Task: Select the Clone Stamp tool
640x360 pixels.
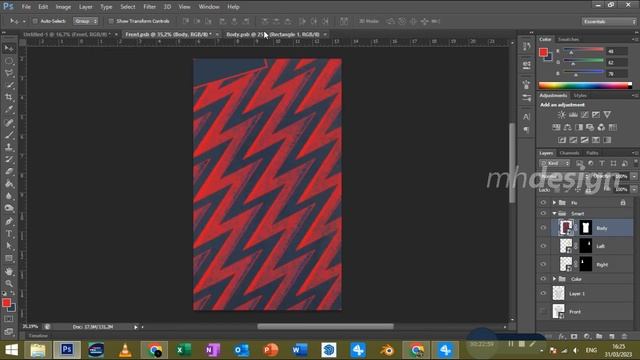Action: (9, 147)
